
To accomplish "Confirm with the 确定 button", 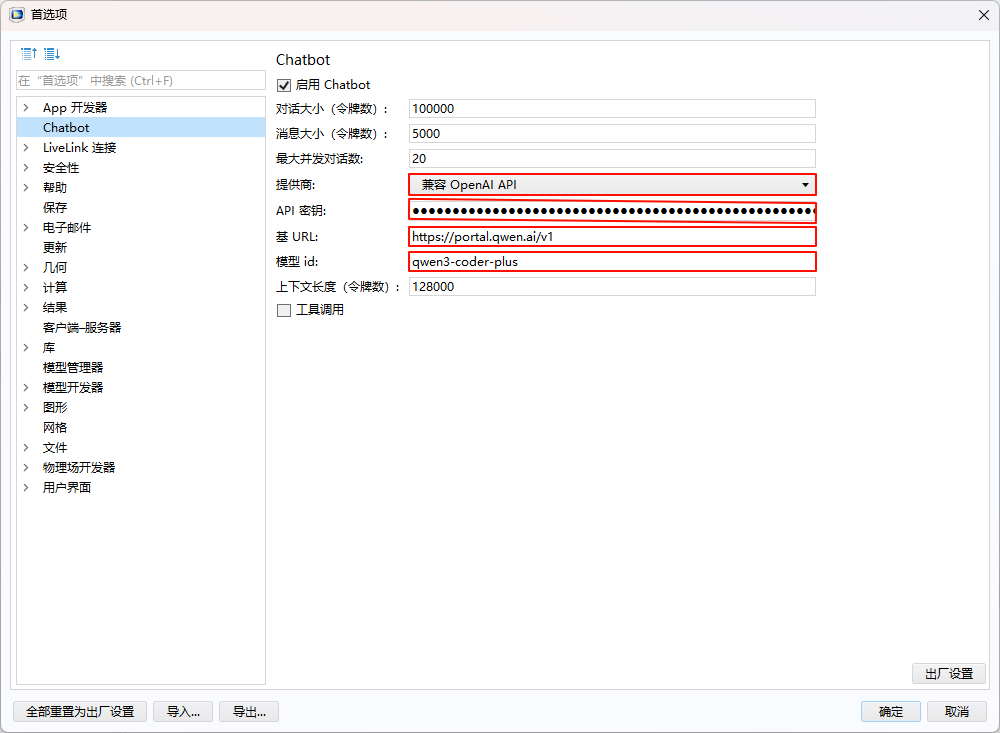I will [x=890, y=711].
